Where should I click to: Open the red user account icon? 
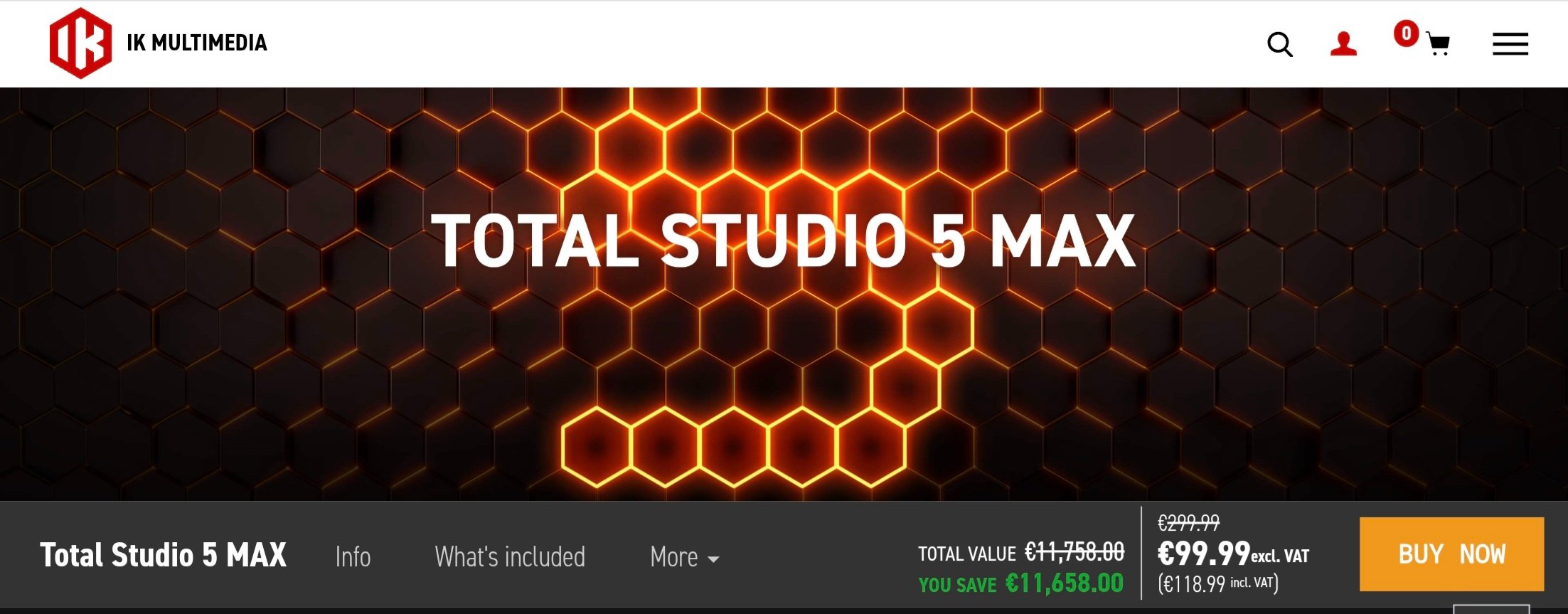[1343, 44]
